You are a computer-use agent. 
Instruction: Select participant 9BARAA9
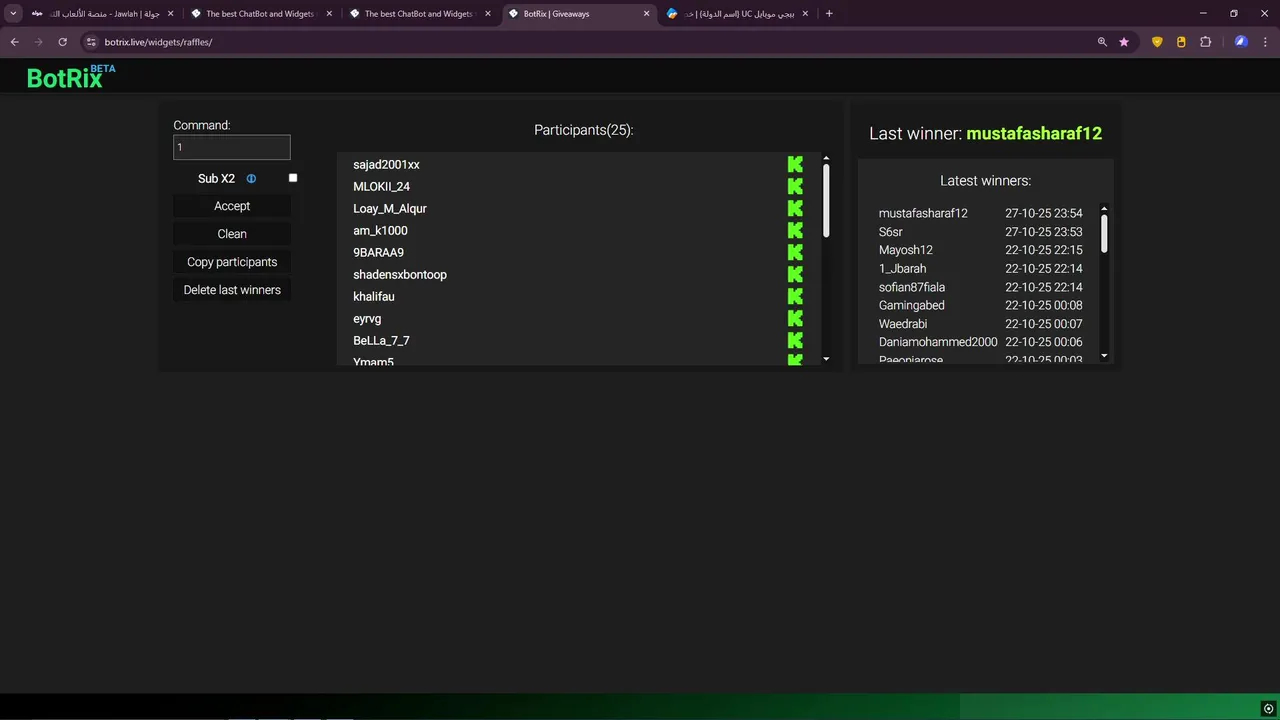378,252
